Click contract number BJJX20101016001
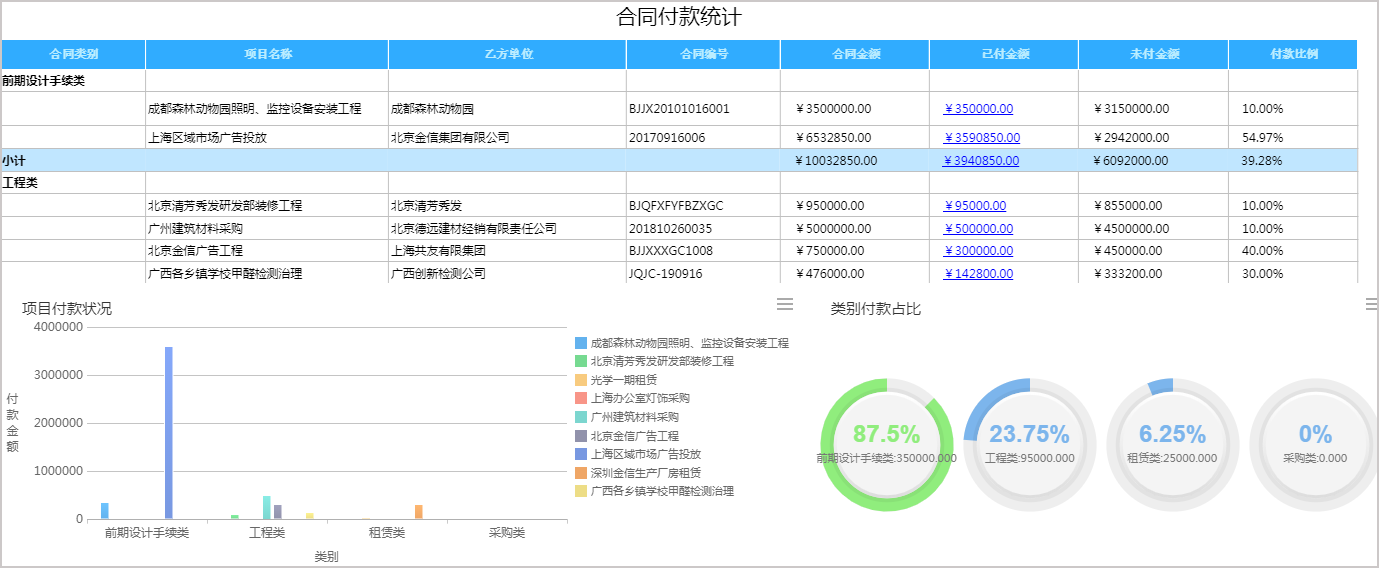The width and height of the screenshot is (1379, 568). point(679,108)
